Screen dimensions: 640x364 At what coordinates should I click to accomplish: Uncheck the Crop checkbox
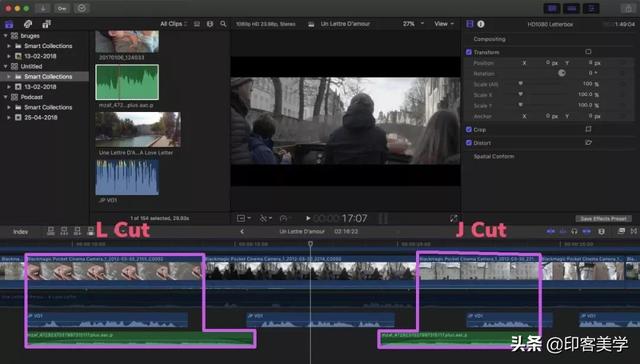[469, 129]
